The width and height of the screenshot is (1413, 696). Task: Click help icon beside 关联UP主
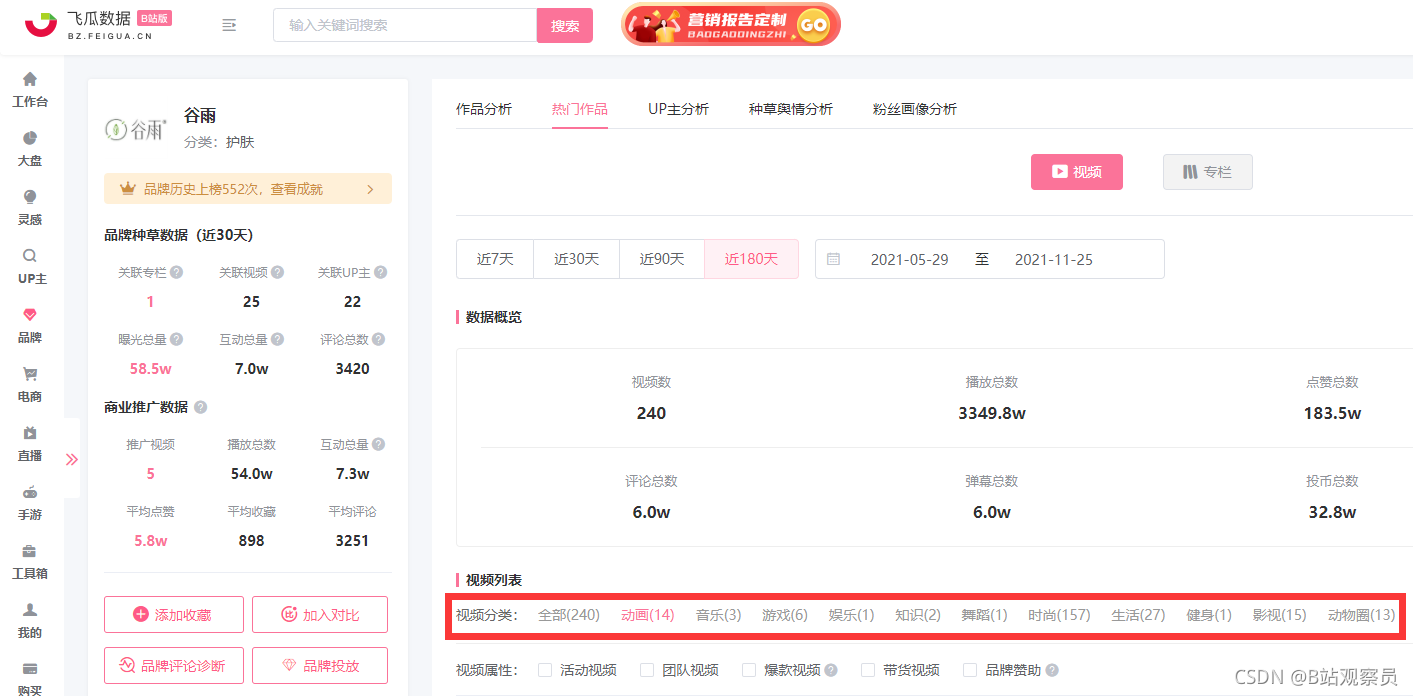[380, 272]
